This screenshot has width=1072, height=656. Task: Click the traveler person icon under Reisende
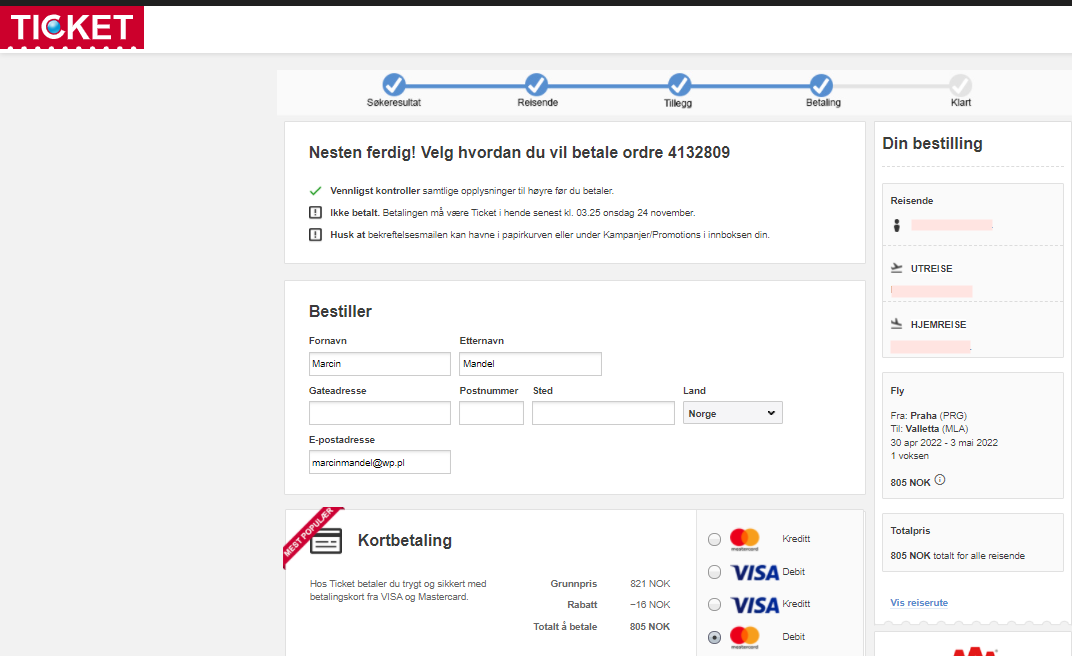click(x=897, y=225)
